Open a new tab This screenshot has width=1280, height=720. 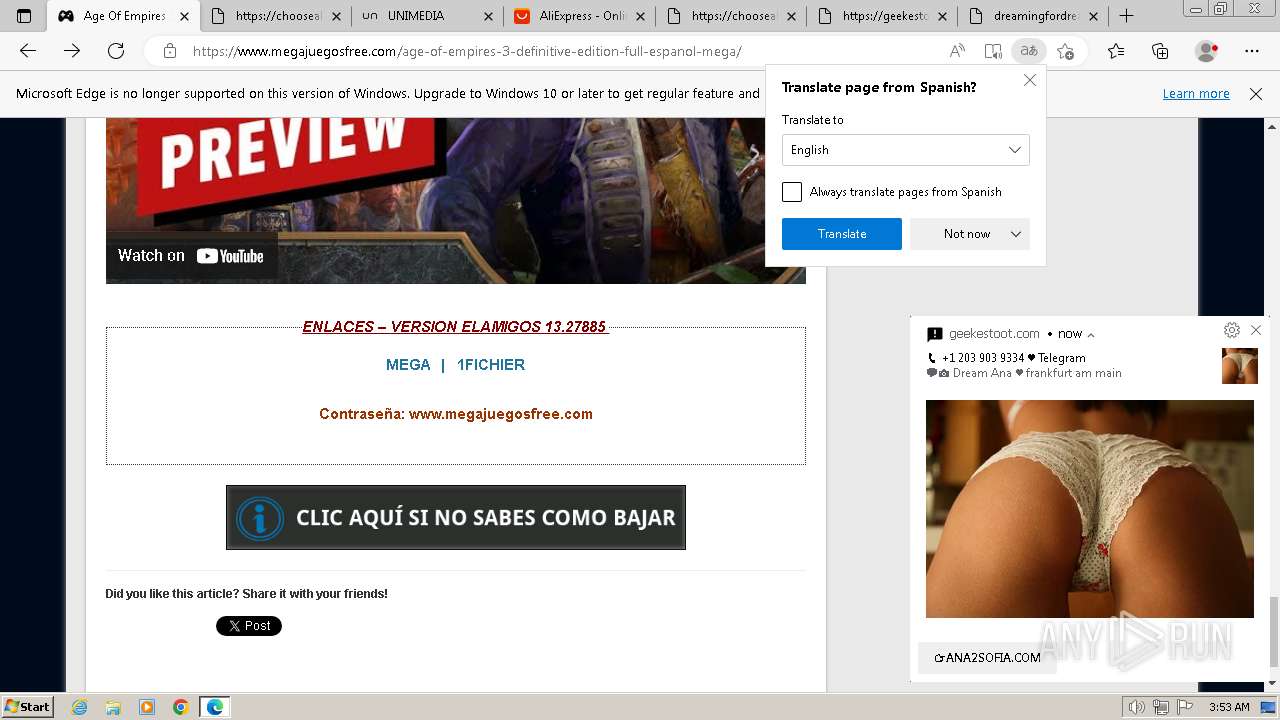tap(1126, 16)
